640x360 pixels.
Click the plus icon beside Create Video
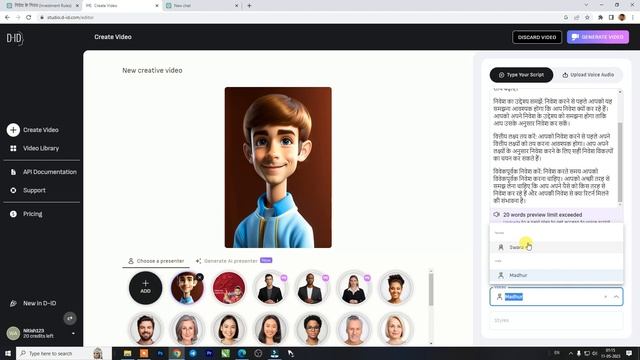(x=13, y=130)
